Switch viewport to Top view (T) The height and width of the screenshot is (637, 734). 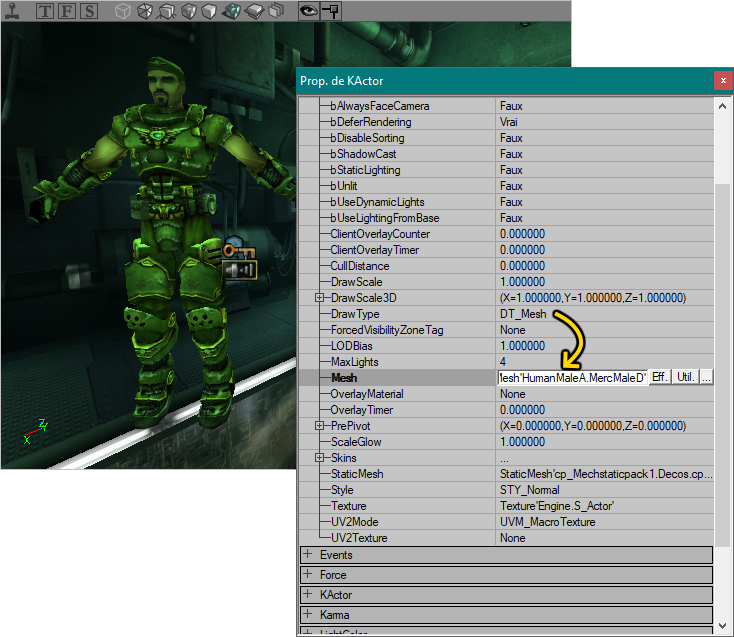tap(45, 11)
